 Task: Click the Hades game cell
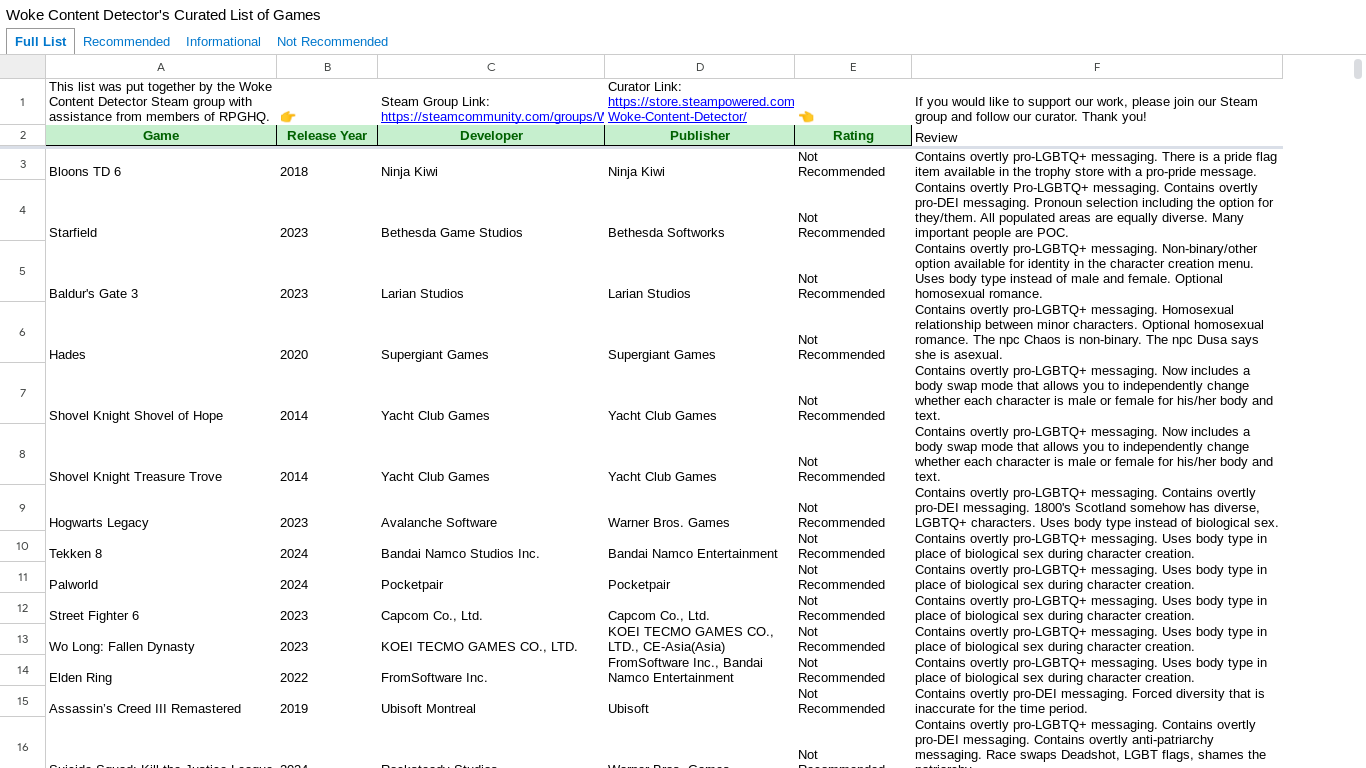pyautogui.click(x=161, y=332)
